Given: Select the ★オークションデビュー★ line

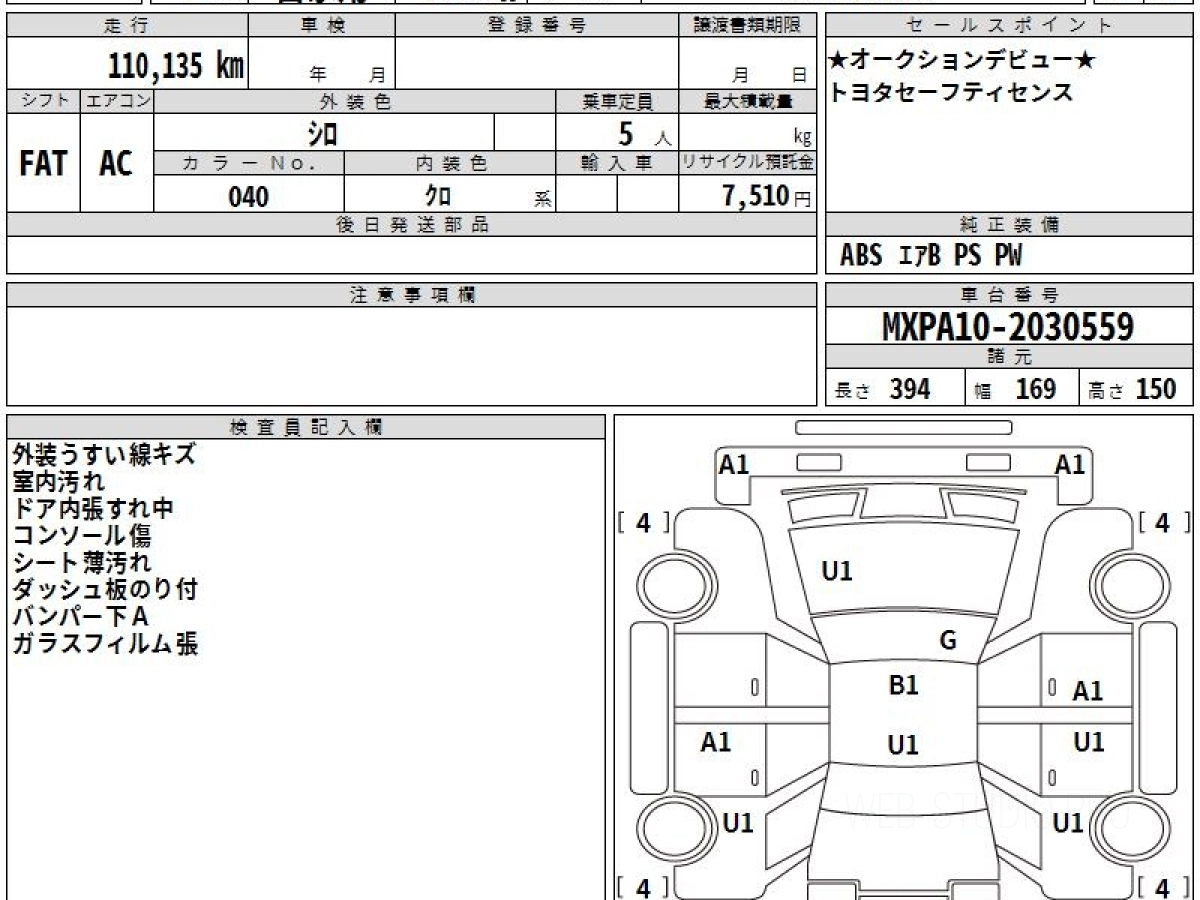Looking at the screenshot, I should (962, 61).
